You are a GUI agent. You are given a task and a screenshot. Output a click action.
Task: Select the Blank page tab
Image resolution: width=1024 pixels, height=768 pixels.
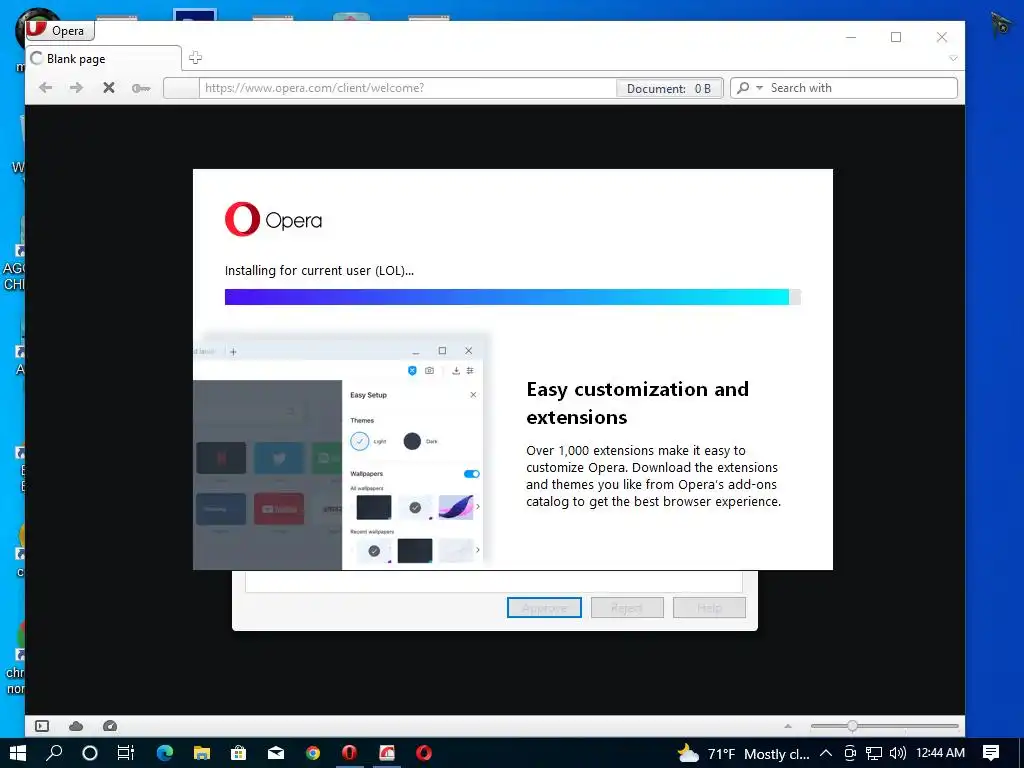coord(103,59)
